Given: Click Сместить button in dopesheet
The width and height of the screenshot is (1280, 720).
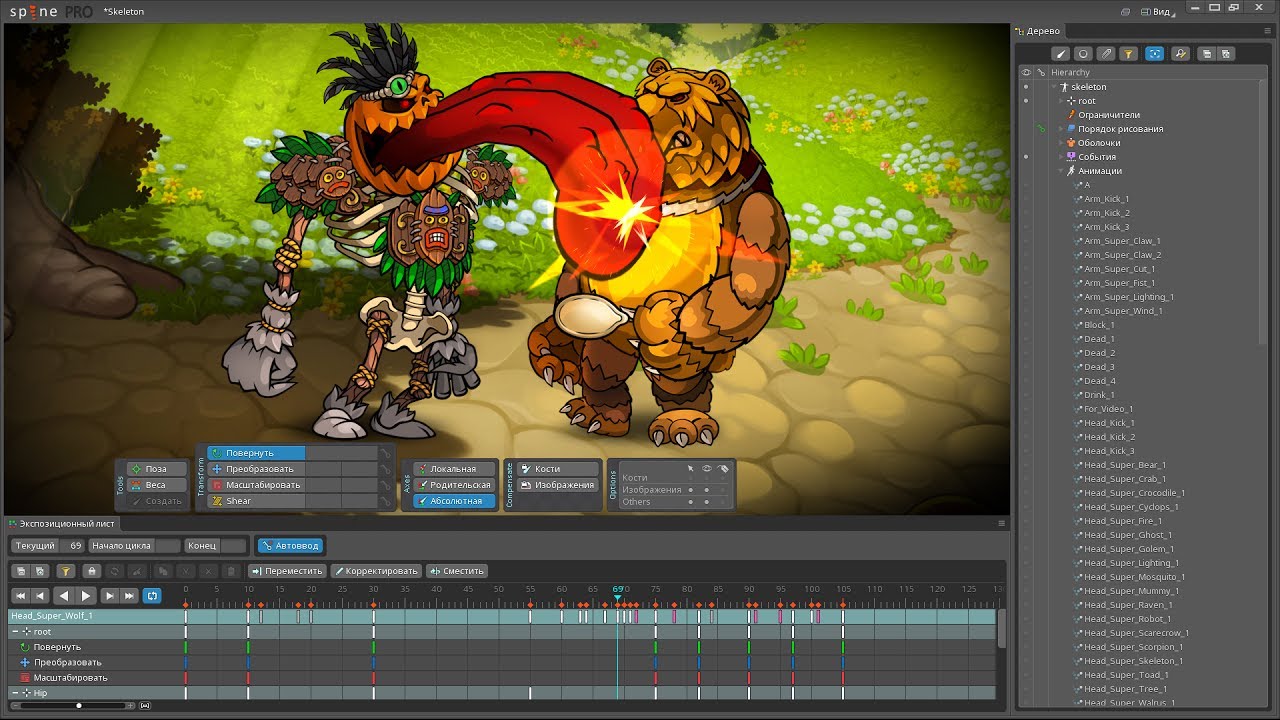Looking at the screenshot, I should pos(456,571).
